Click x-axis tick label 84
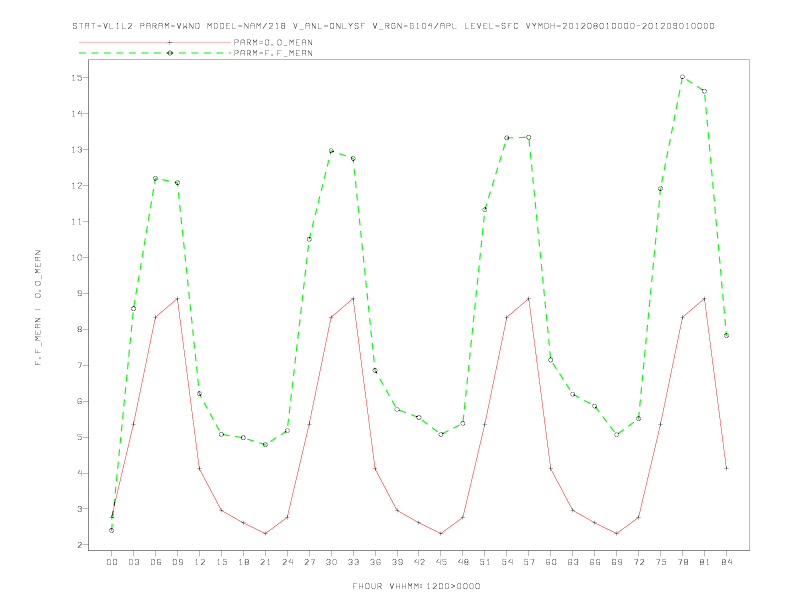The image size is (792, 612). coord(726,562)
